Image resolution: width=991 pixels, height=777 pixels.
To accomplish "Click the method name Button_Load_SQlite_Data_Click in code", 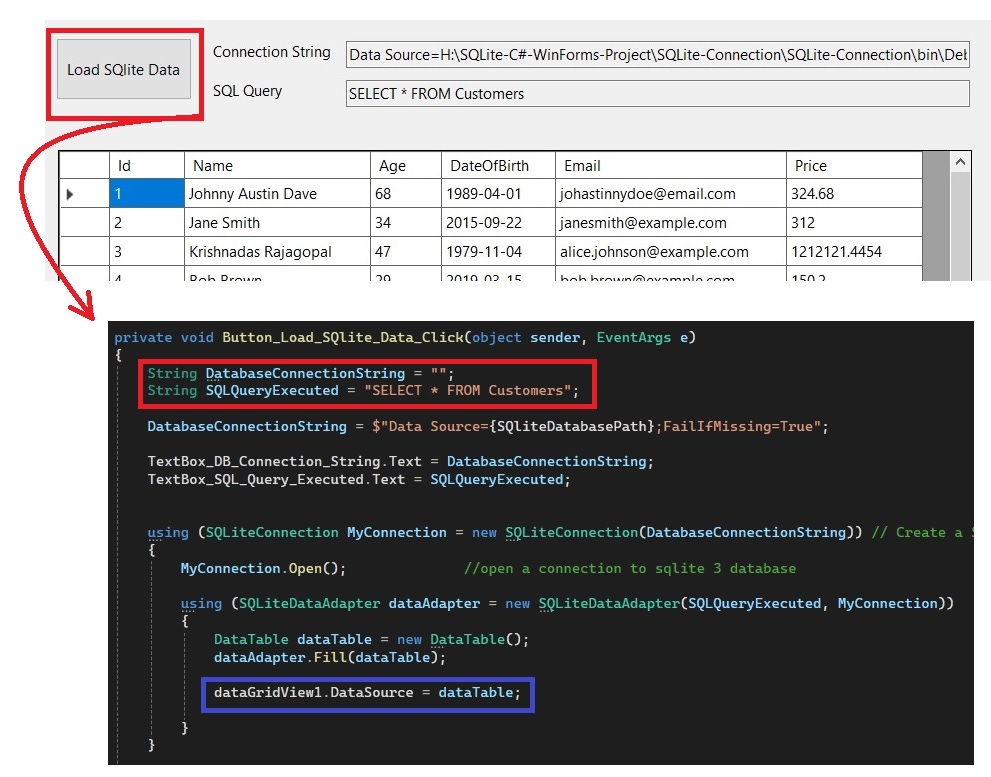I will point(343,338).
